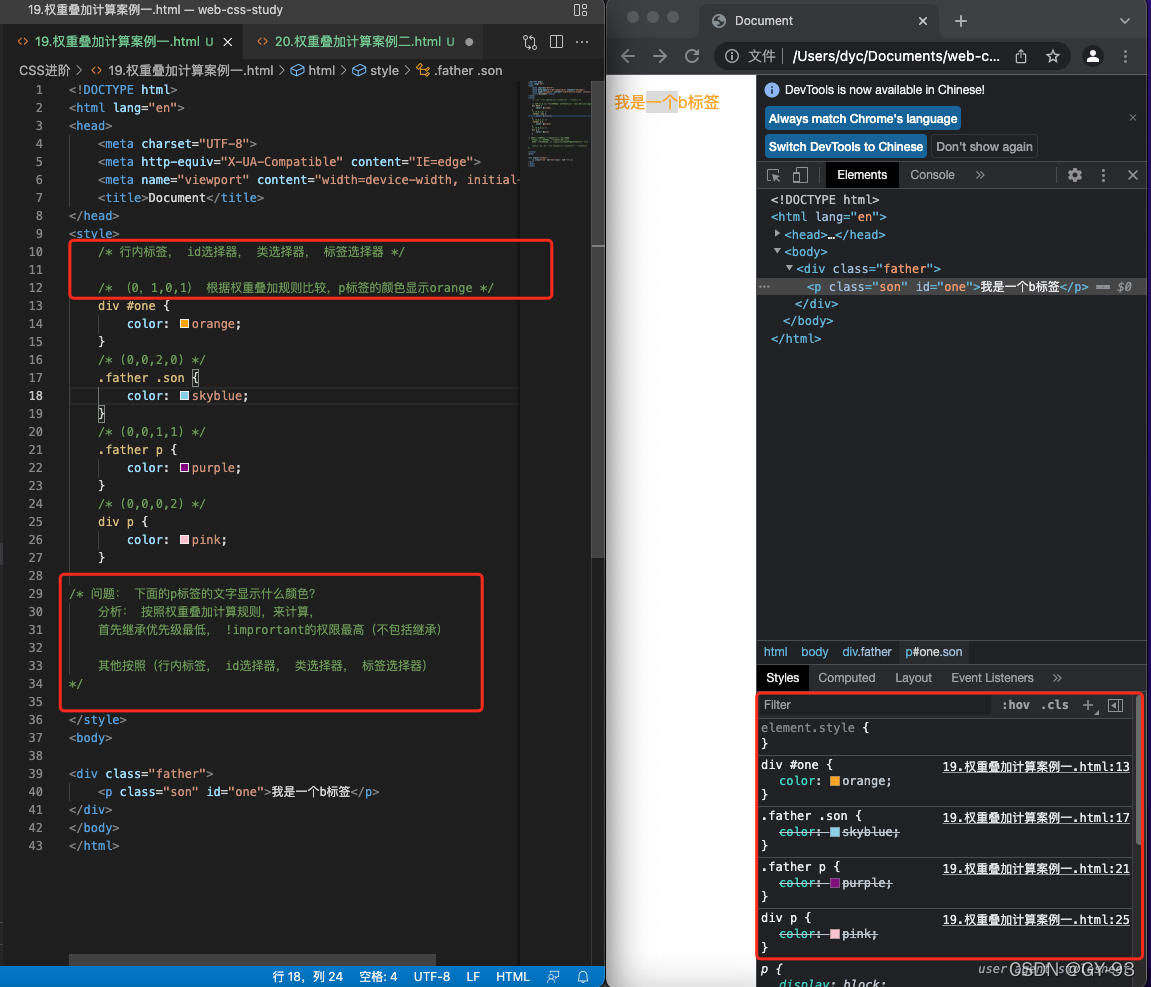The width and height of the screenshot is (1151, 987).
Task: Click the code minimap in editor
Action: tap(558, 123)
